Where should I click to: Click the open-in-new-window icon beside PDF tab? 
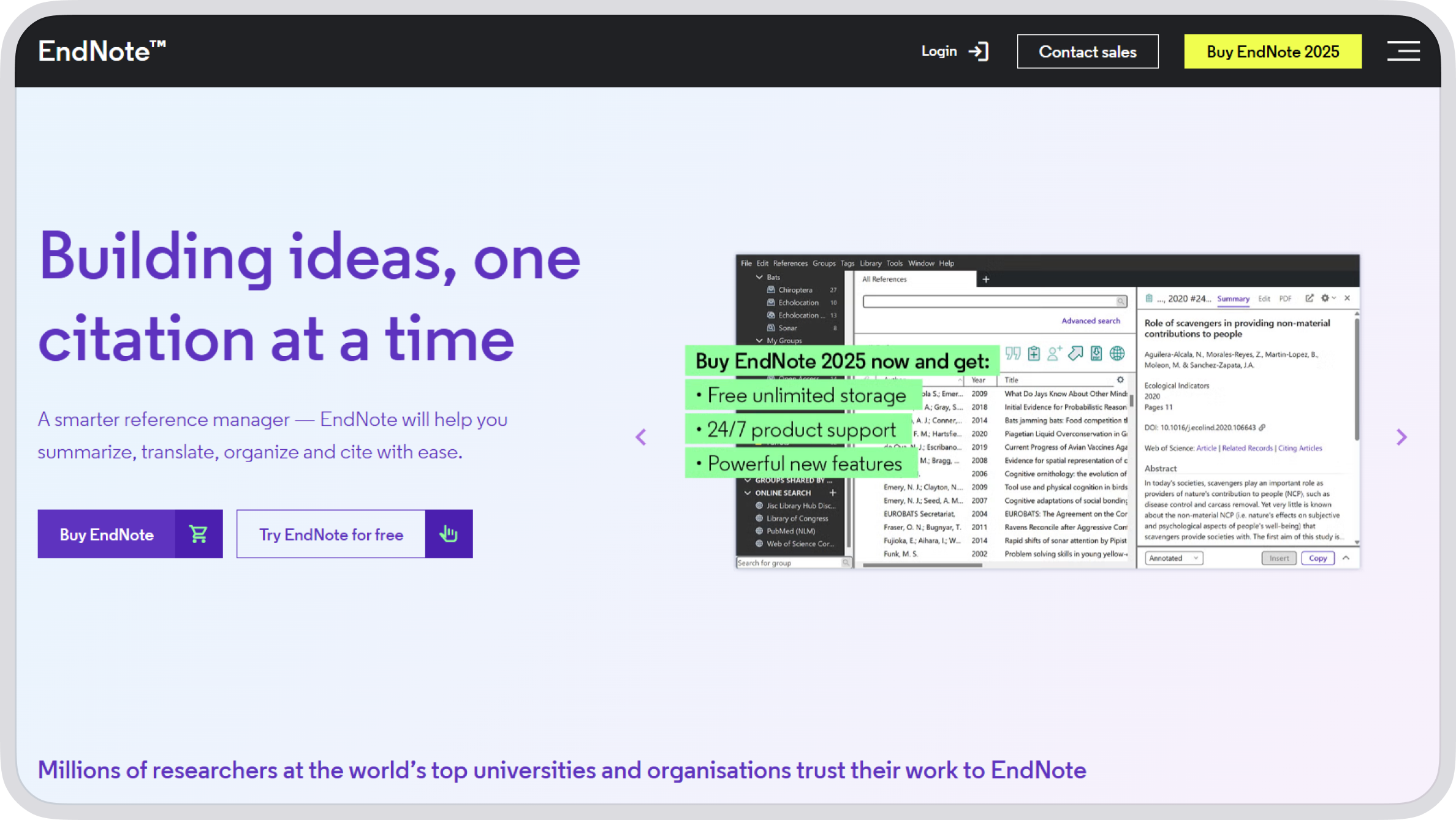[1309, 298]
